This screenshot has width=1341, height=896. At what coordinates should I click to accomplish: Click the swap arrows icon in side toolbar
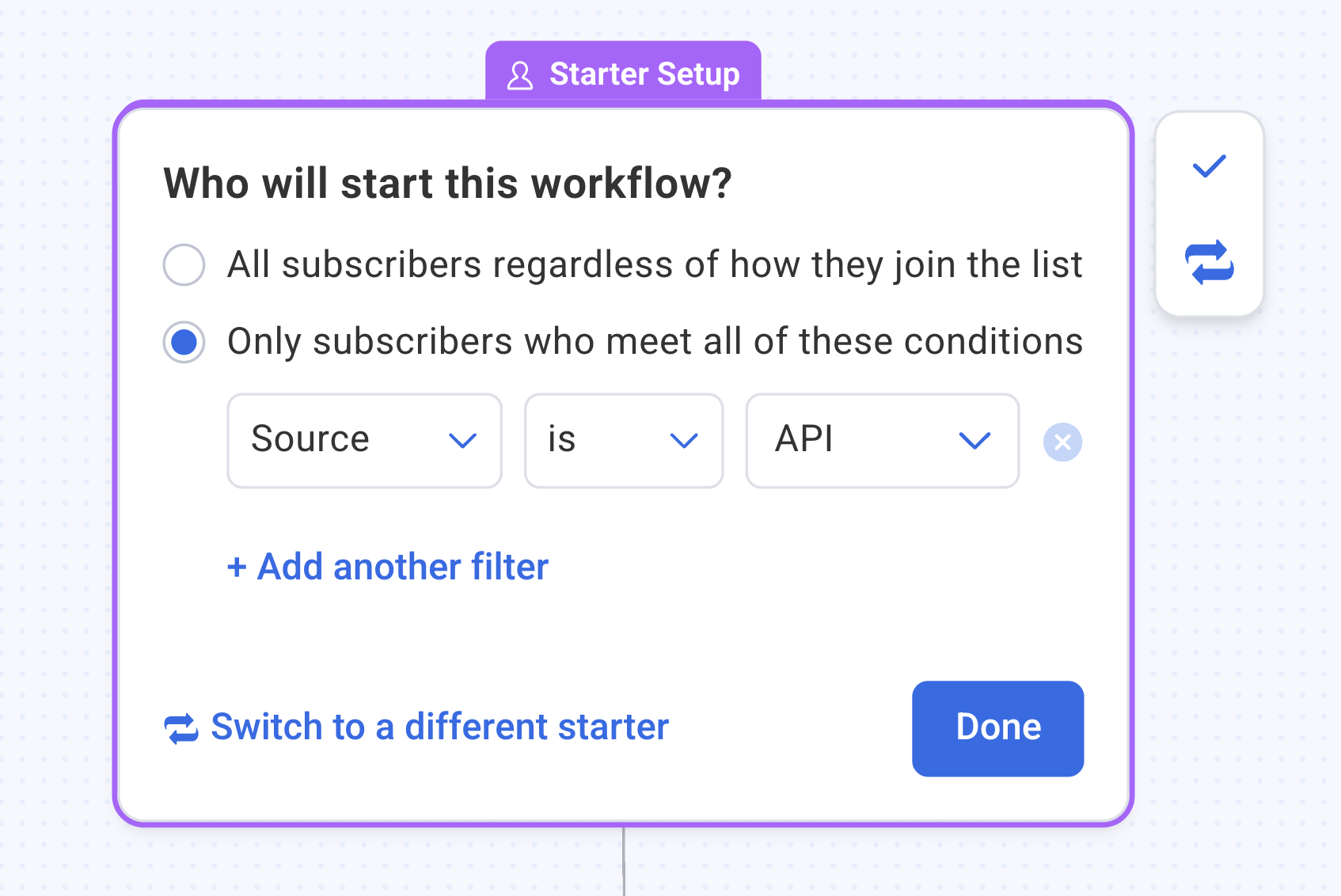click(1209, 263)
